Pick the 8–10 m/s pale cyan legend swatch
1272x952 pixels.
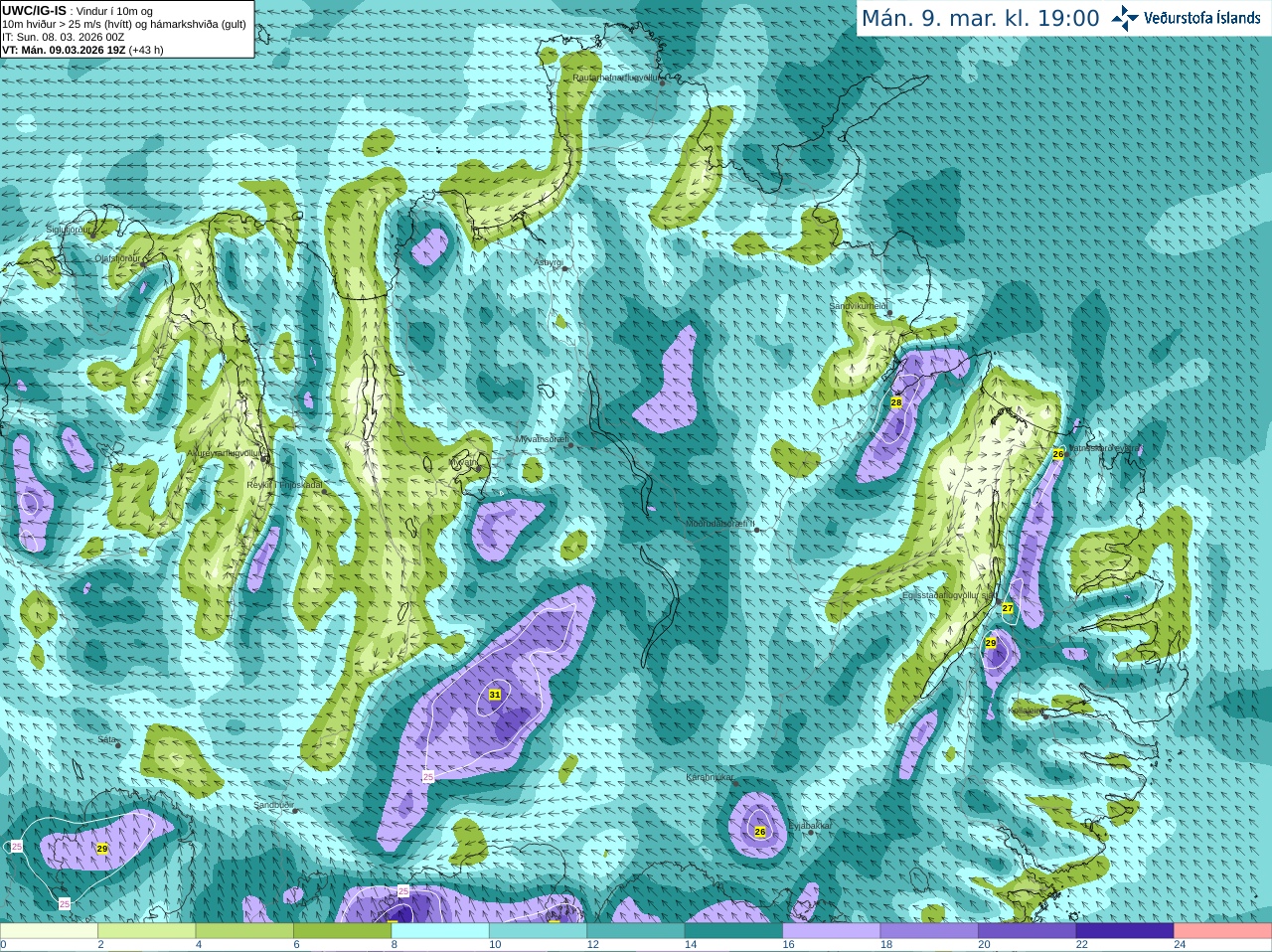click(440, 931)
